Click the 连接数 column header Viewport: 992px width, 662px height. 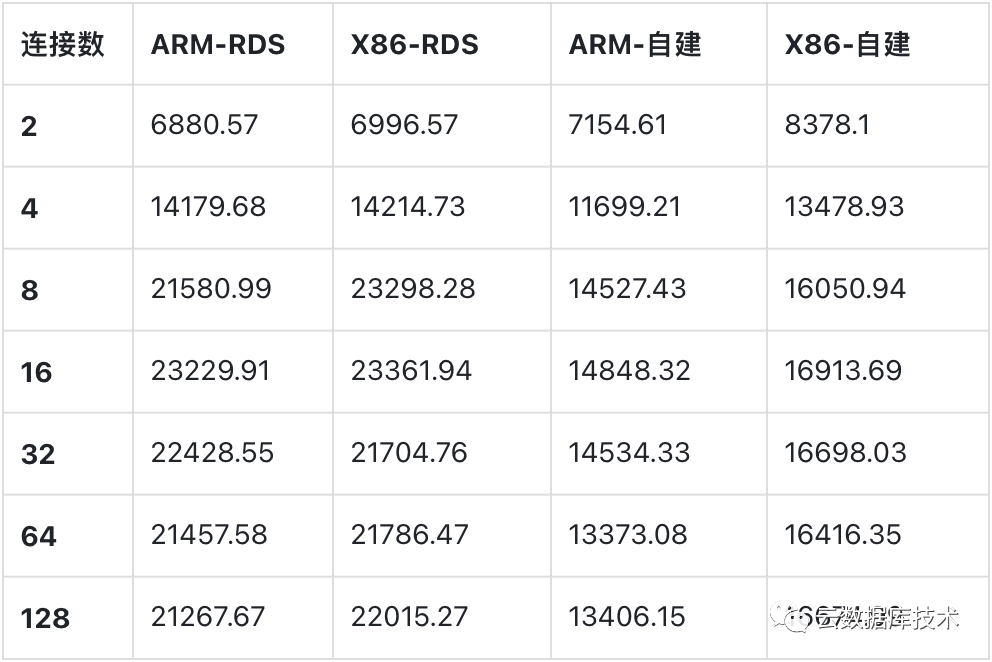63,45
